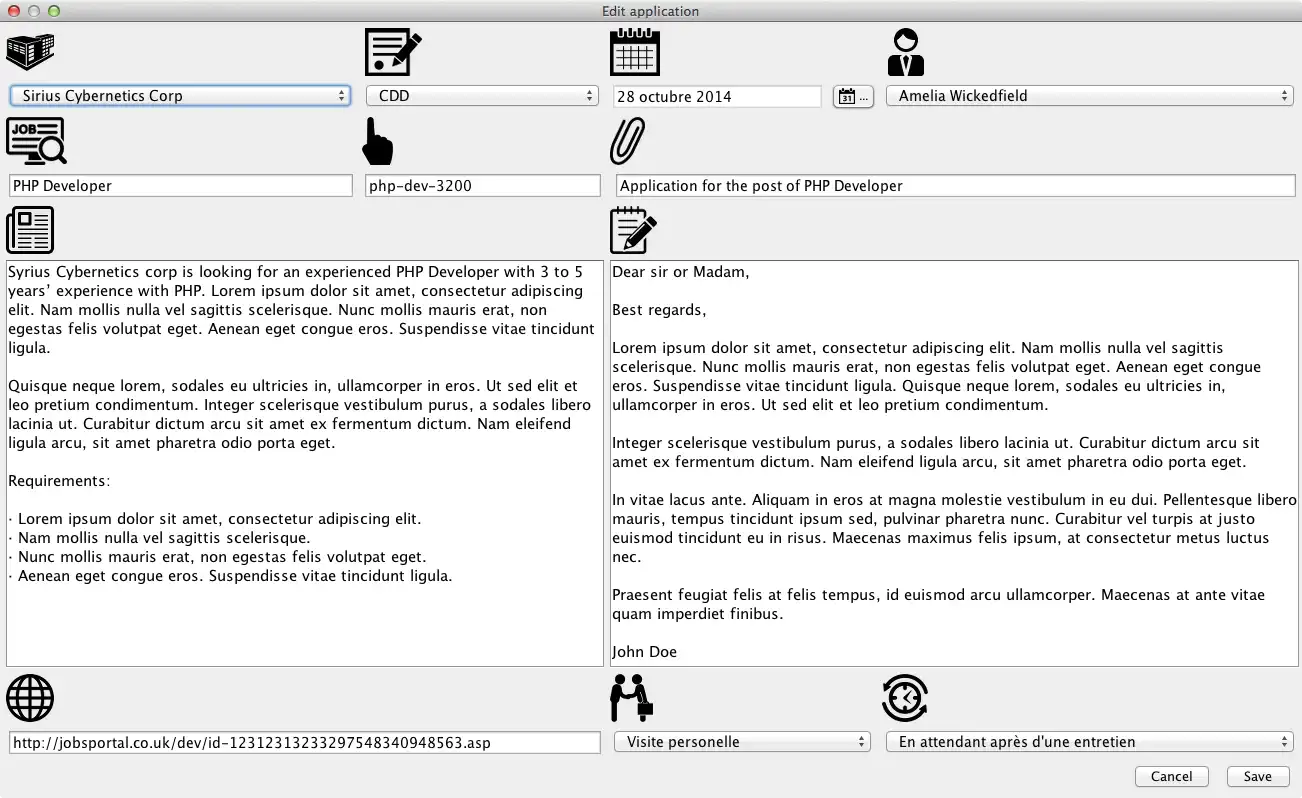Screen dimensions: 1302x798
Task: Click the line starting Praesent feugiat felis
Action: (x=938, y=595)
